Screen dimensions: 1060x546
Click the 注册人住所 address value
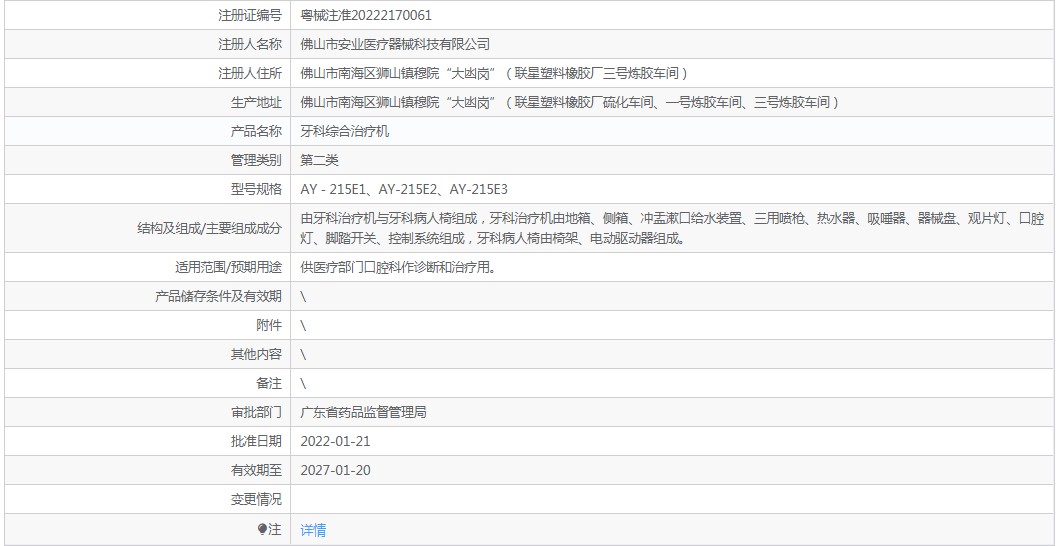point(494,73)
